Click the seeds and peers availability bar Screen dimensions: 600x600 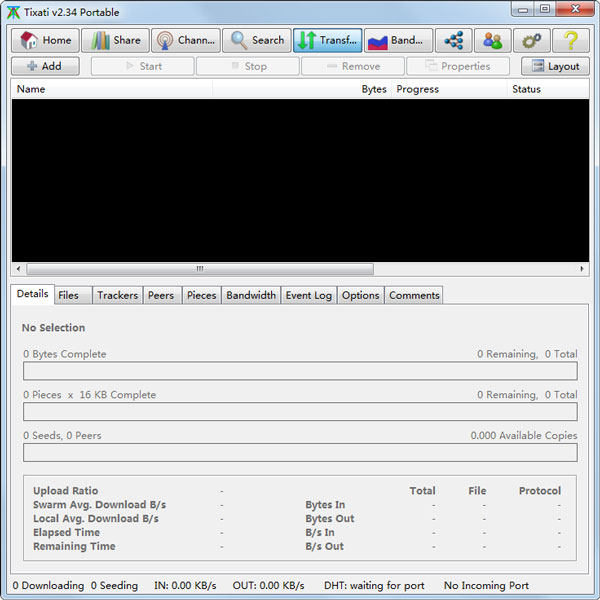click(x=300, y=452)
